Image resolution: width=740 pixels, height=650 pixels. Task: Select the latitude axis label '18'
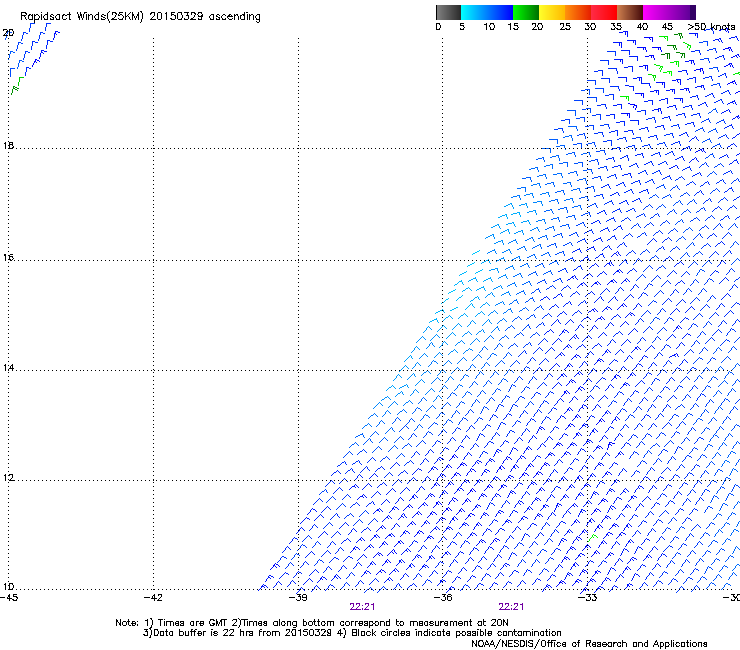tap(8, 146)
